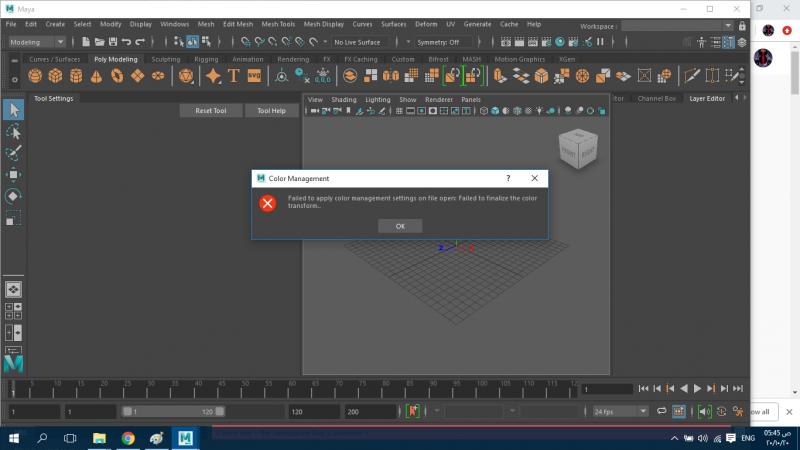Click OK in the Color Management dialog
This screenshot has height=450, width=800.
(400, 226)
